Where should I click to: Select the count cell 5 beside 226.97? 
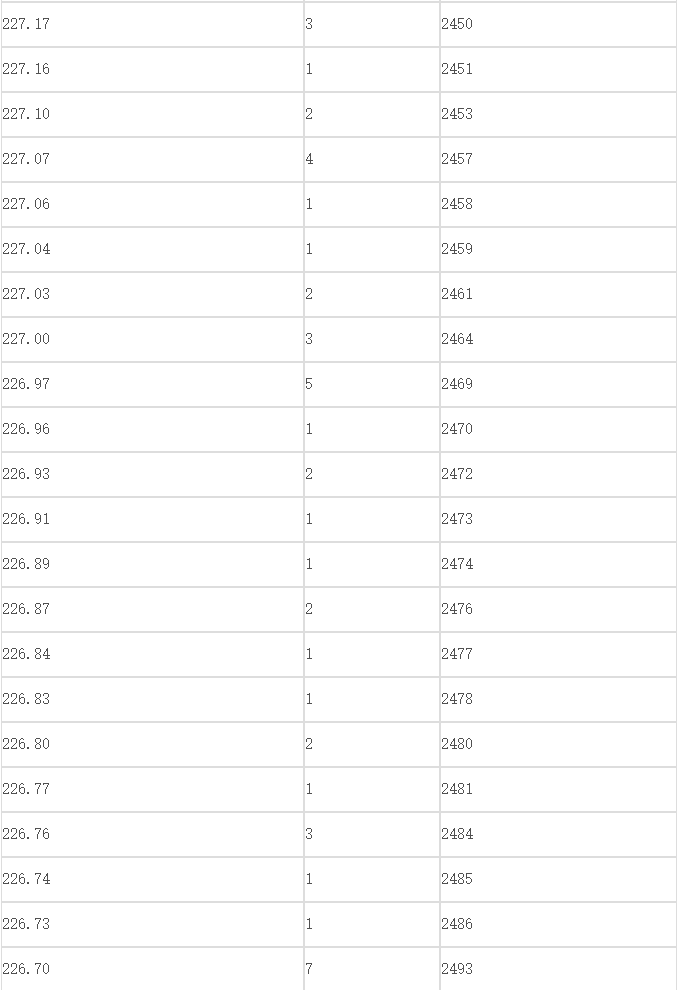tap(372, 385)
